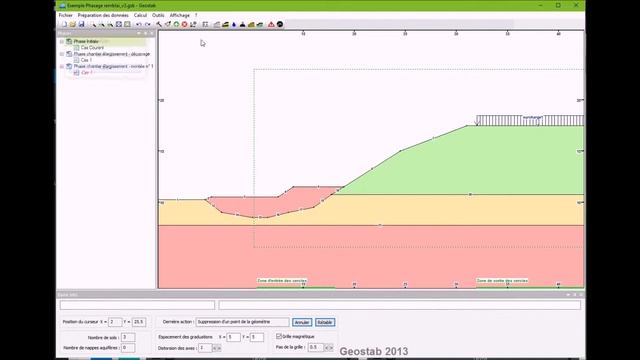Click the Zone de sortie des cercles label
The image size is (640, 360).
(502, 281)
